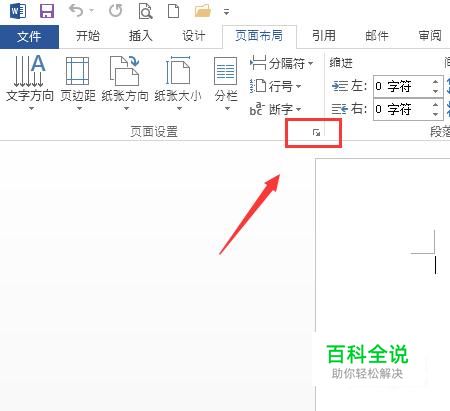This screenshot has height=411, width=450.
Task: Redo the last action
Action: (115, 11)
